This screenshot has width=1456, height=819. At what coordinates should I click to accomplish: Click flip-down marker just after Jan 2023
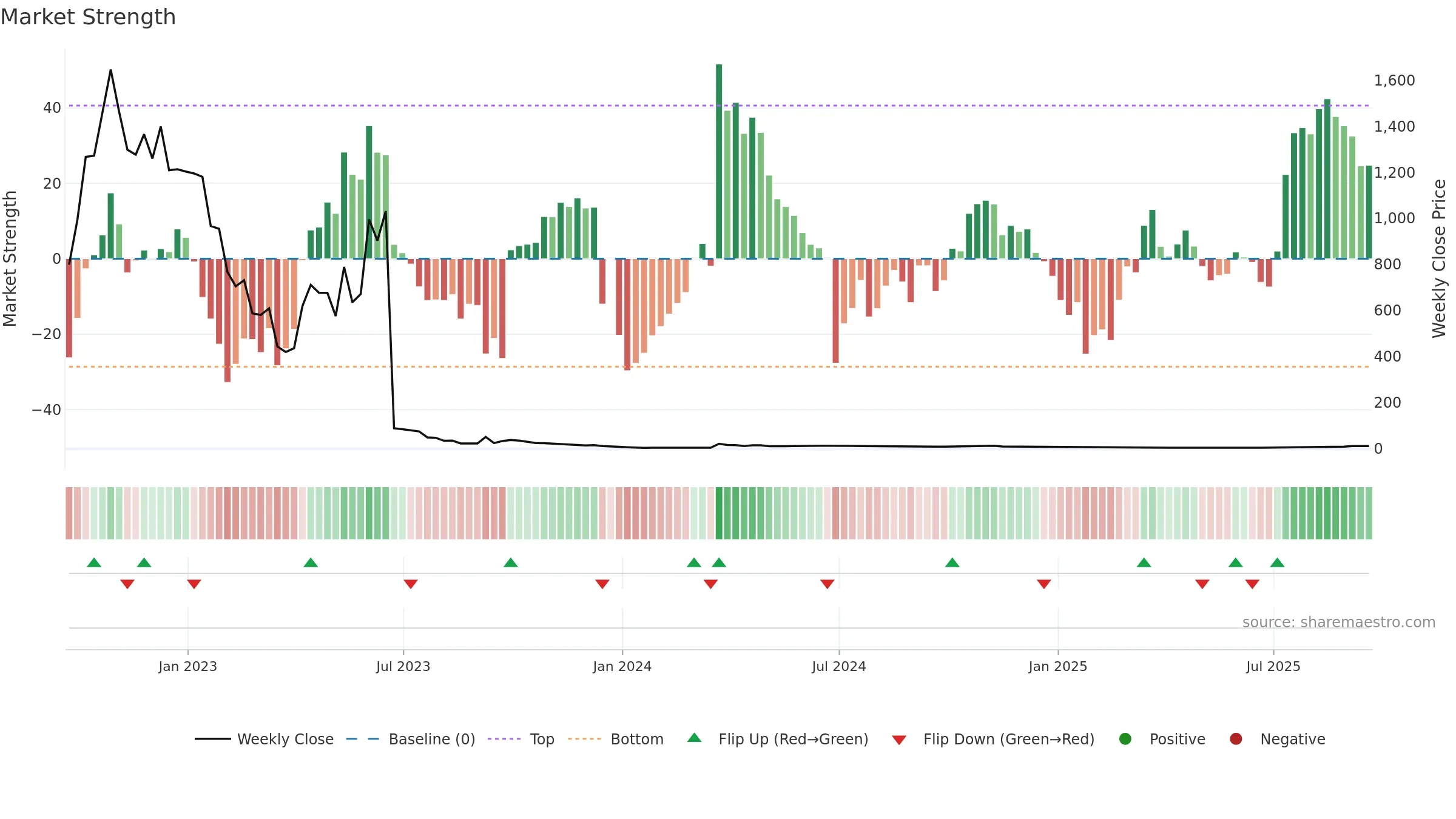pos(194,584)
